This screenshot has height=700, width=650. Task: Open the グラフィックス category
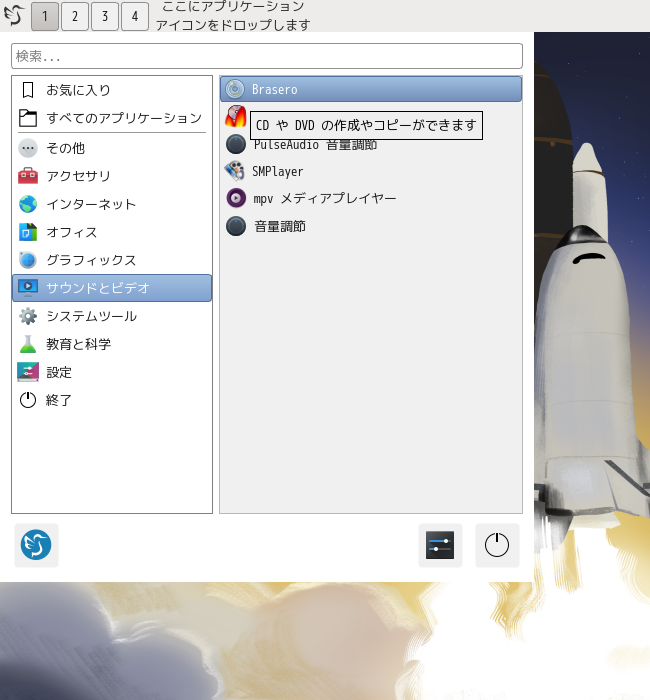point(112,260)
